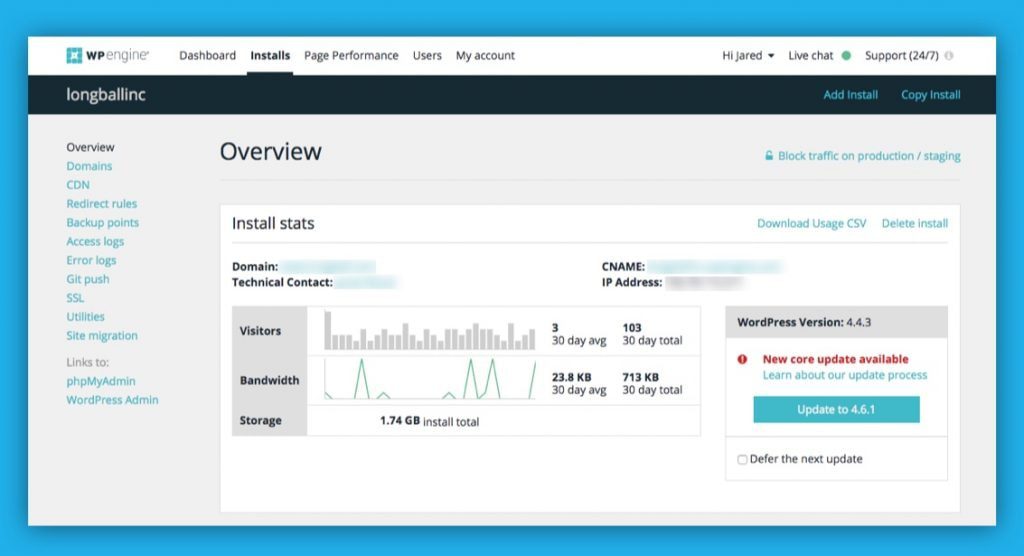
Task: Open Utilities in the sidebar
Action: point(85,317)
